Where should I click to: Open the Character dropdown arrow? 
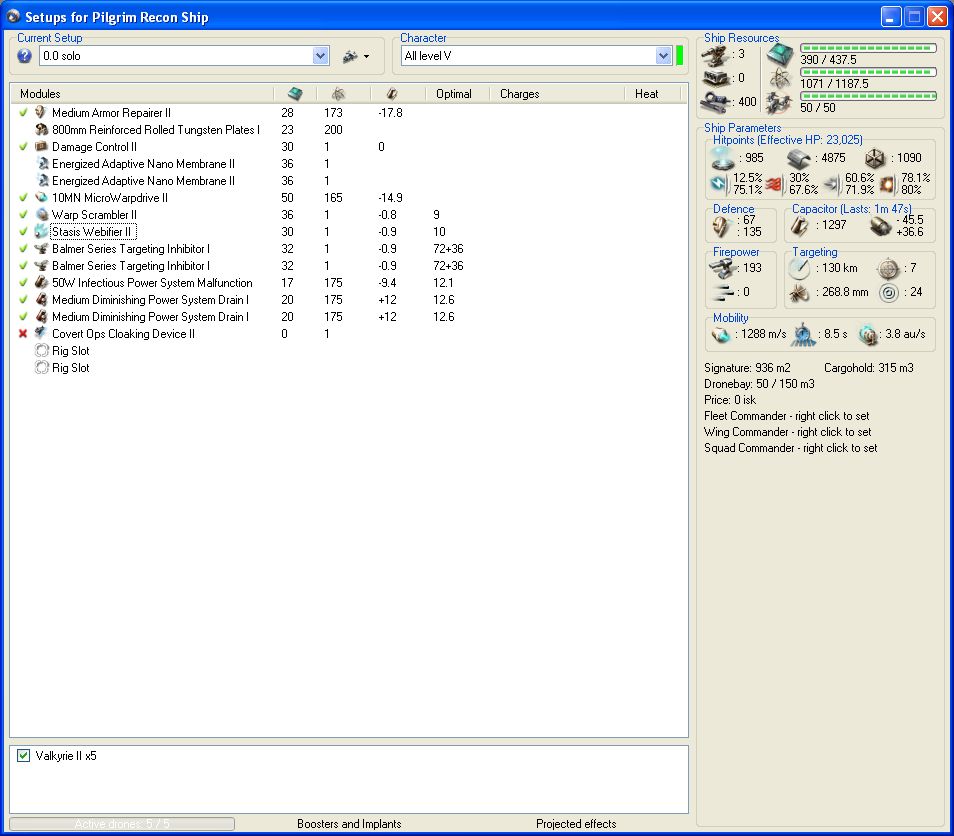pyautogui.click(x=663, y=56)
